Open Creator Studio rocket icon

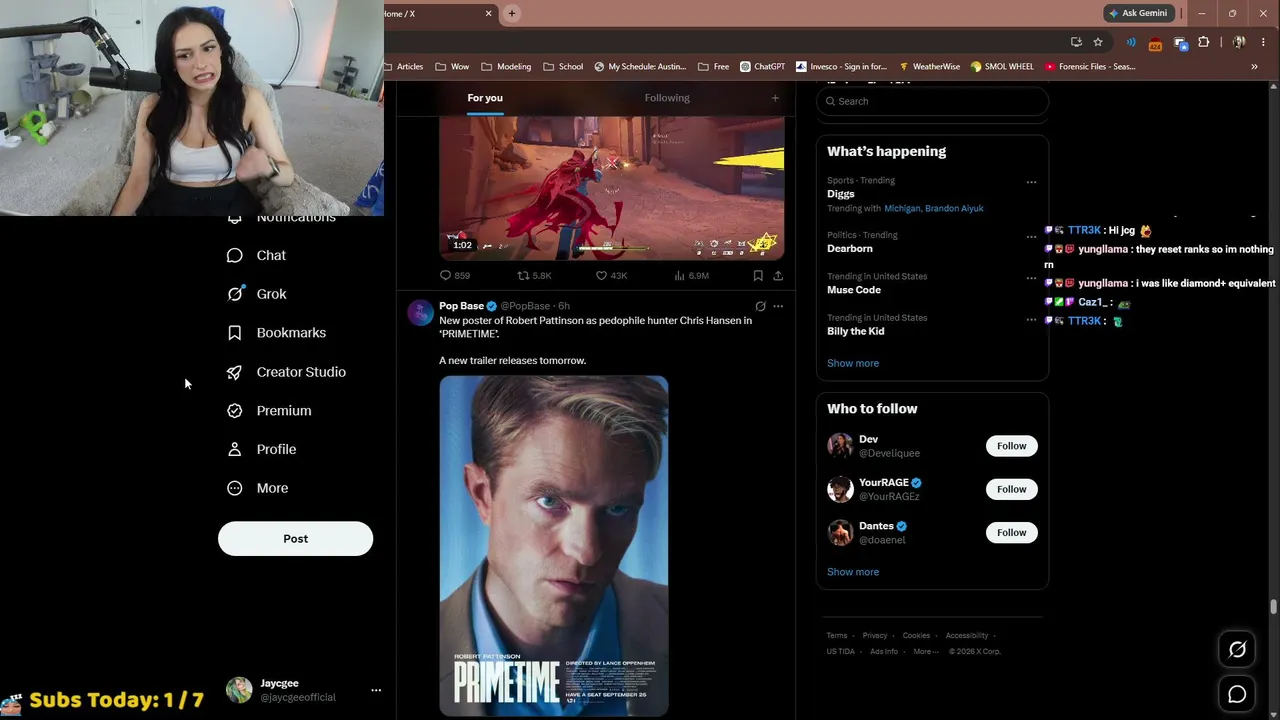pos(234,372)
